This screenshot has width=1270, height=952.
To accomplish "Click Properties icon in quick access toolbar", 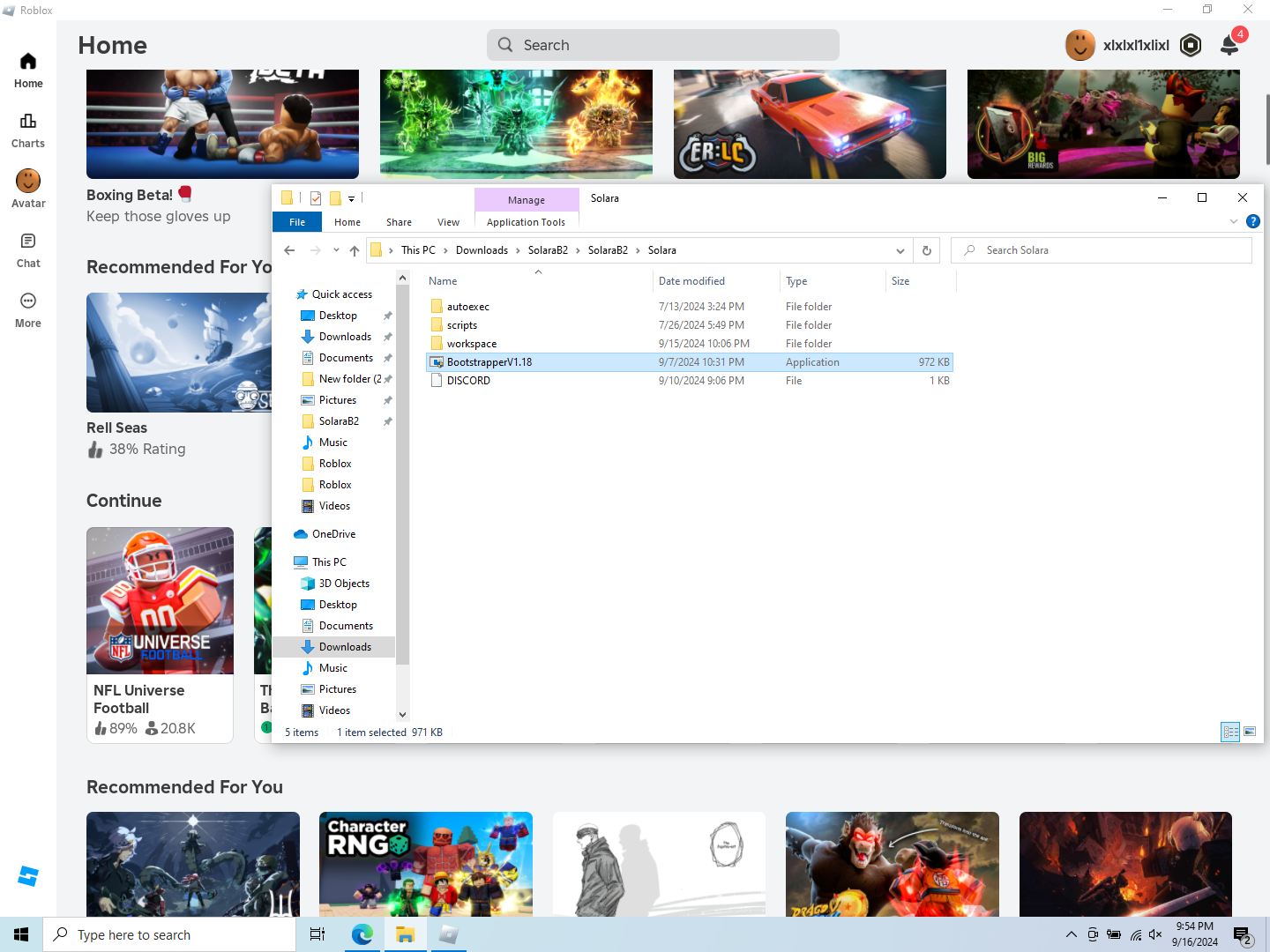I will [x=316, y=198].
